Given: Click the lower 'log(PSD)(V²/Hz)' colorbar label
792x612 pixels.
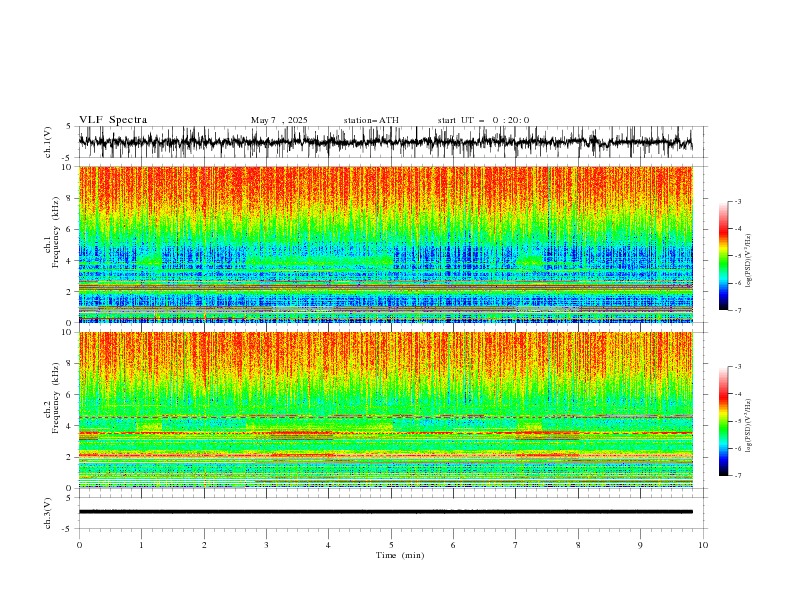Looking at the screenshot, I should pyautogui.click(x=748, y=426).
